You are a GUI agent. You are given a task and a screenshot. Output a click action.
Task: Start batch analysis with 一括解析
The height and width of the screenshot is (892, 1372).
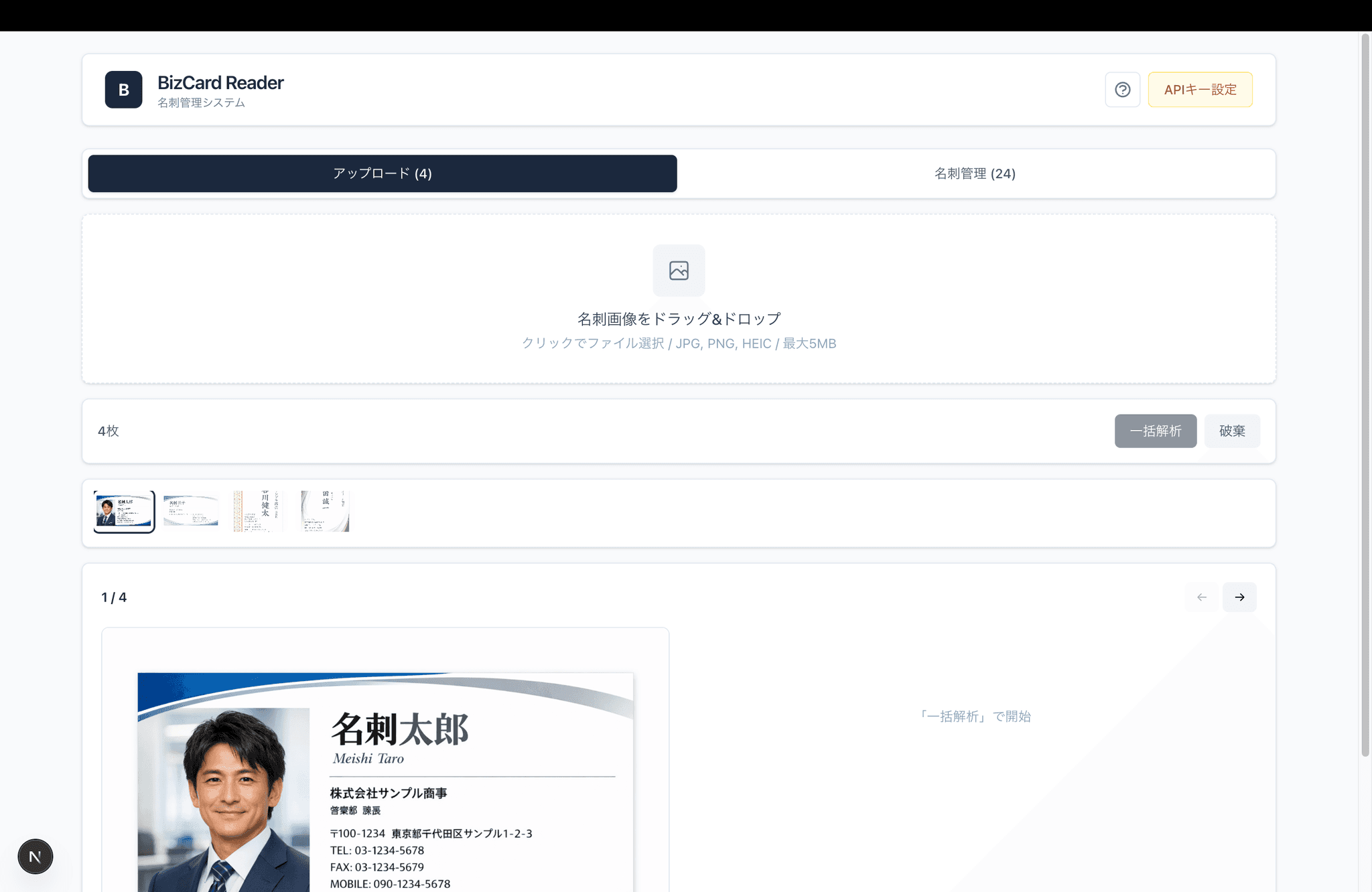(x=1155, y=431)
